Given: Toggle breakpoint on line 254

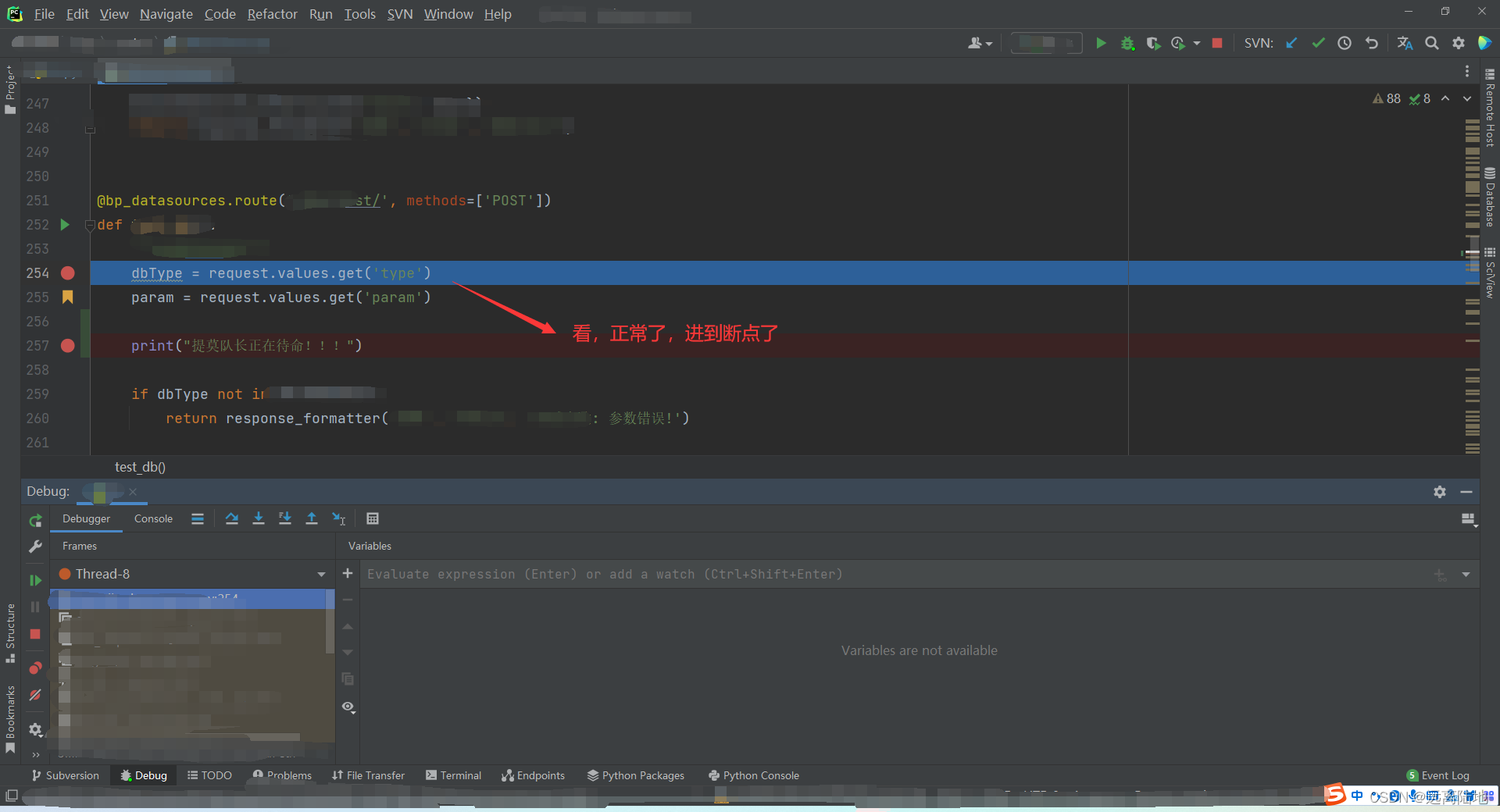Looking at the screenshot, I should pyautogui.click(x=68, y=273).
